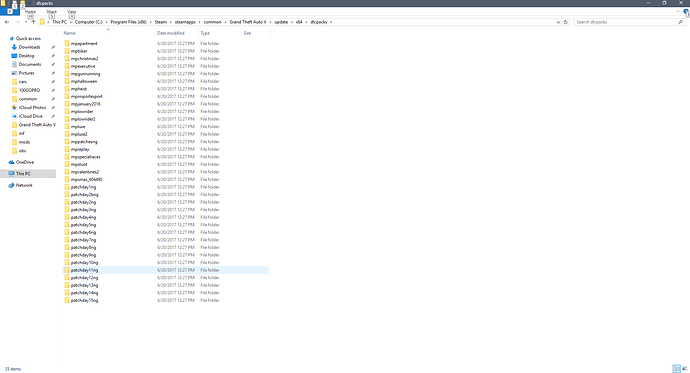Viewport: 690px width, 373px height.
Task: Select Quick access in navigation pane
Action: click(28, 39)
